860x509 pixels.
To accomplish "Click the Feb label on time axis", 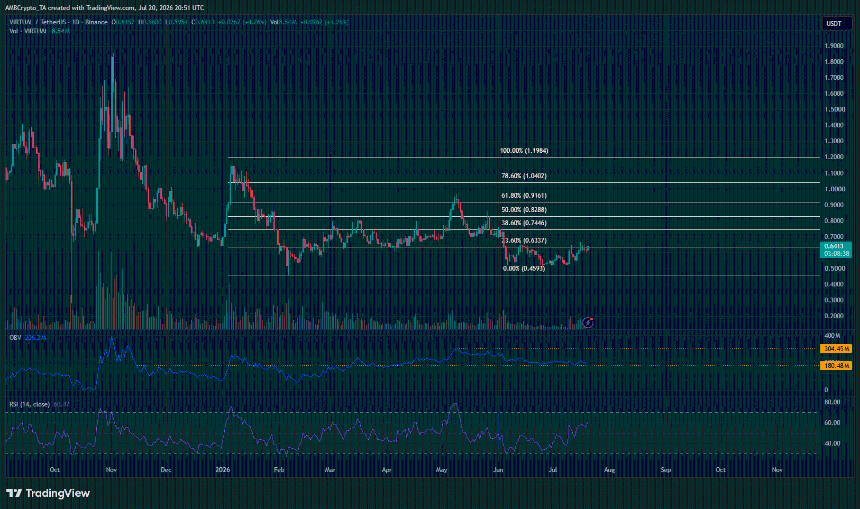I will (279, 470).
